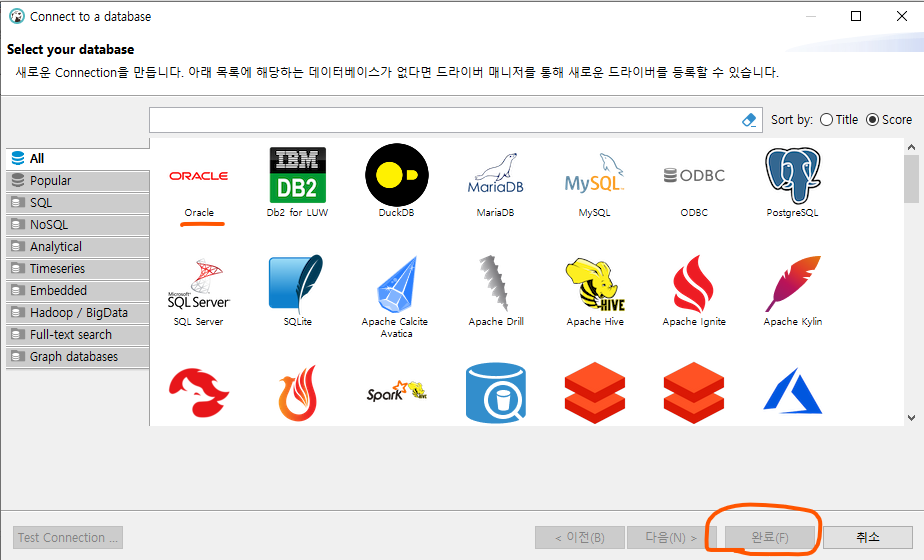Viewport: 924px width, 560px height.
Task: Click the Test Connection button
Action: [x=68, y=538]
